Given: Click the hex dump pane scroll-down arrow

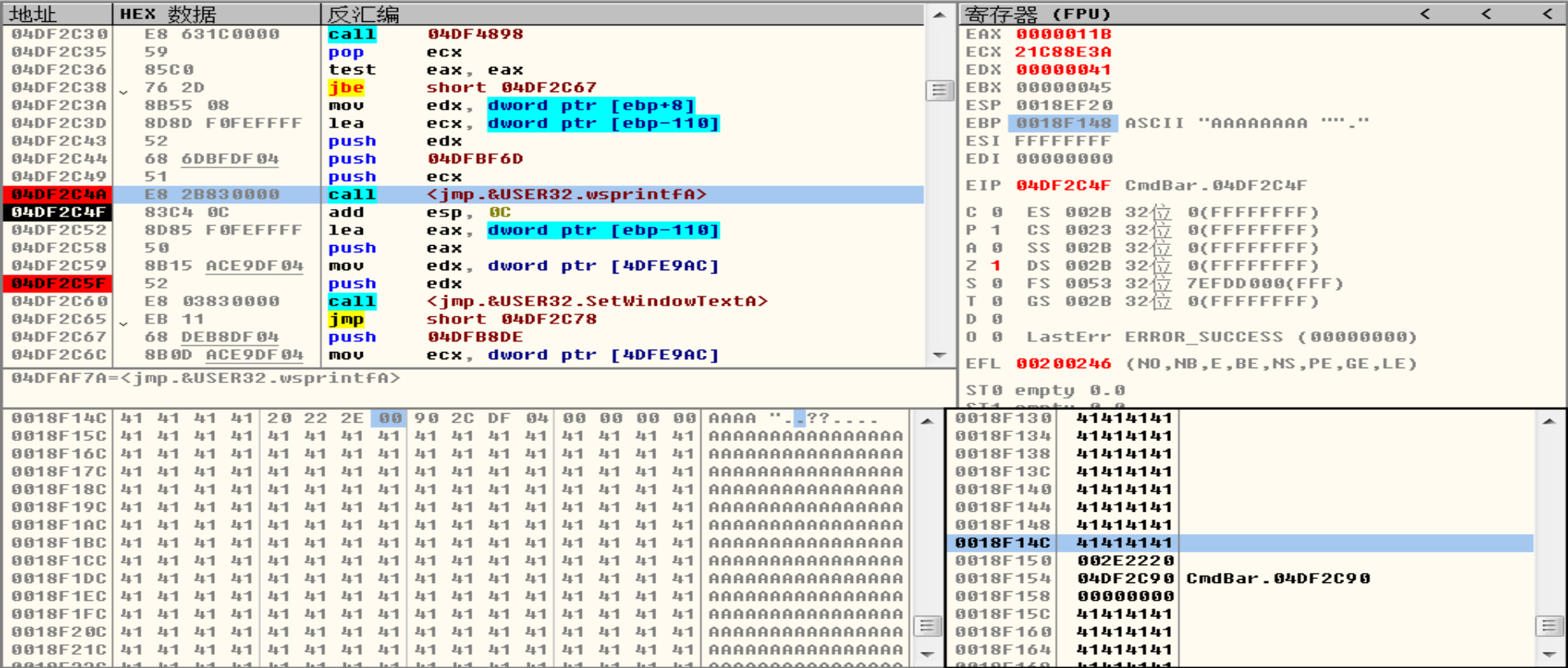Looking at the screenshot, I should click(927, 653).
